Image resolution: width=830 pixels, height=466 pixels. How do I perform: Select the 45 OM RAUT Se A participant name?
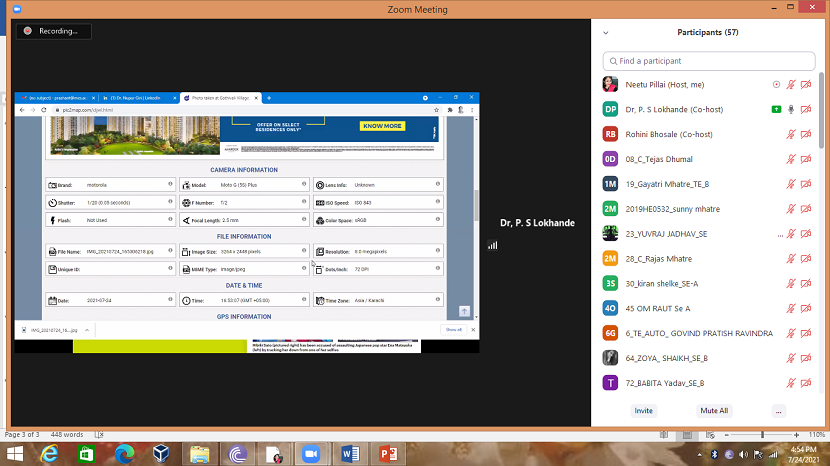658,309
